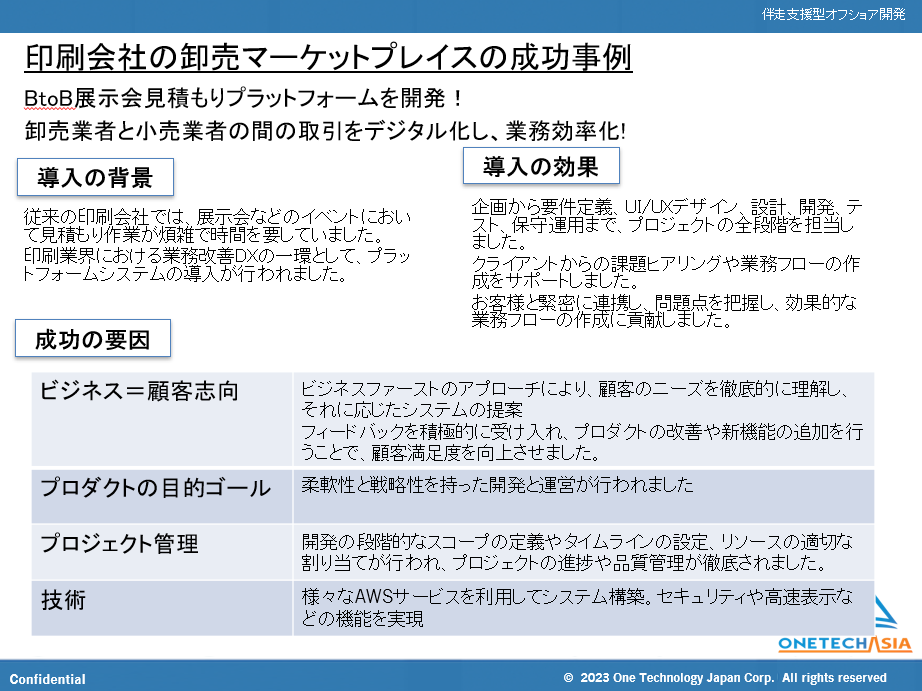Select the header text 伴走支援型オフショア開発

833,15
